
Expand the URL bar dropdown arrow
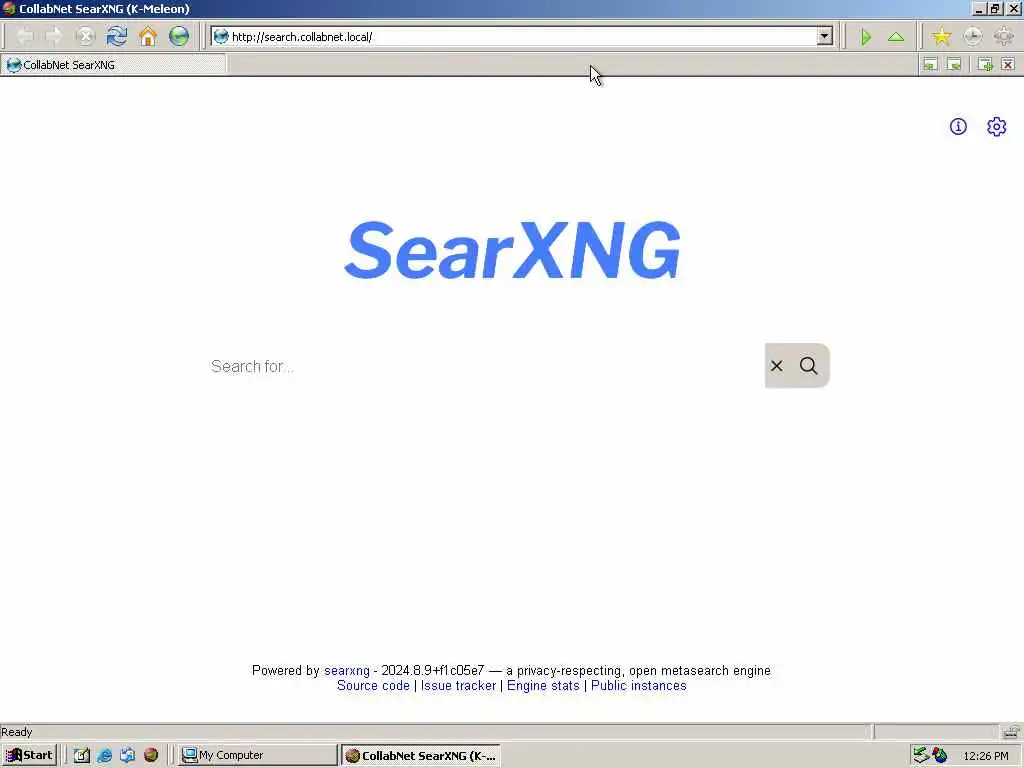click(x=825, y=37)
